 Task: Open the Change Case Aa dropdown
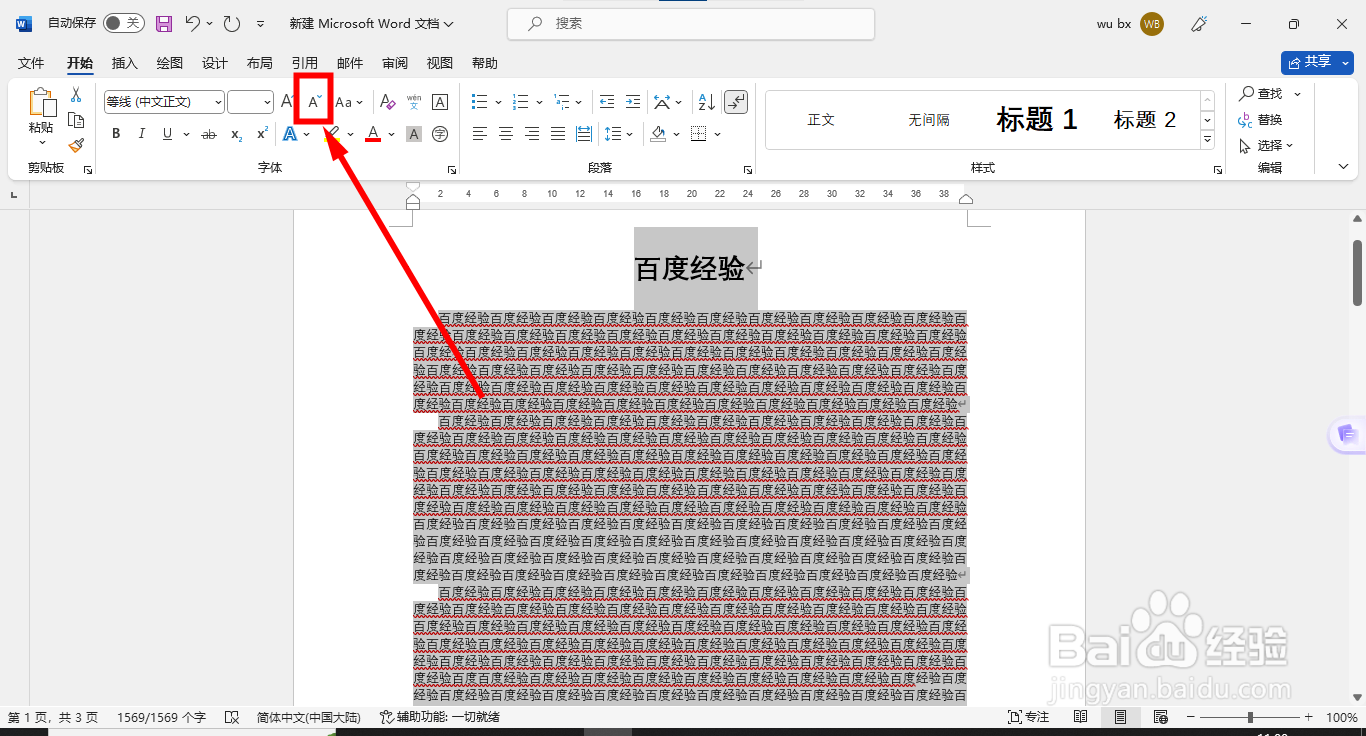(349, 102)
